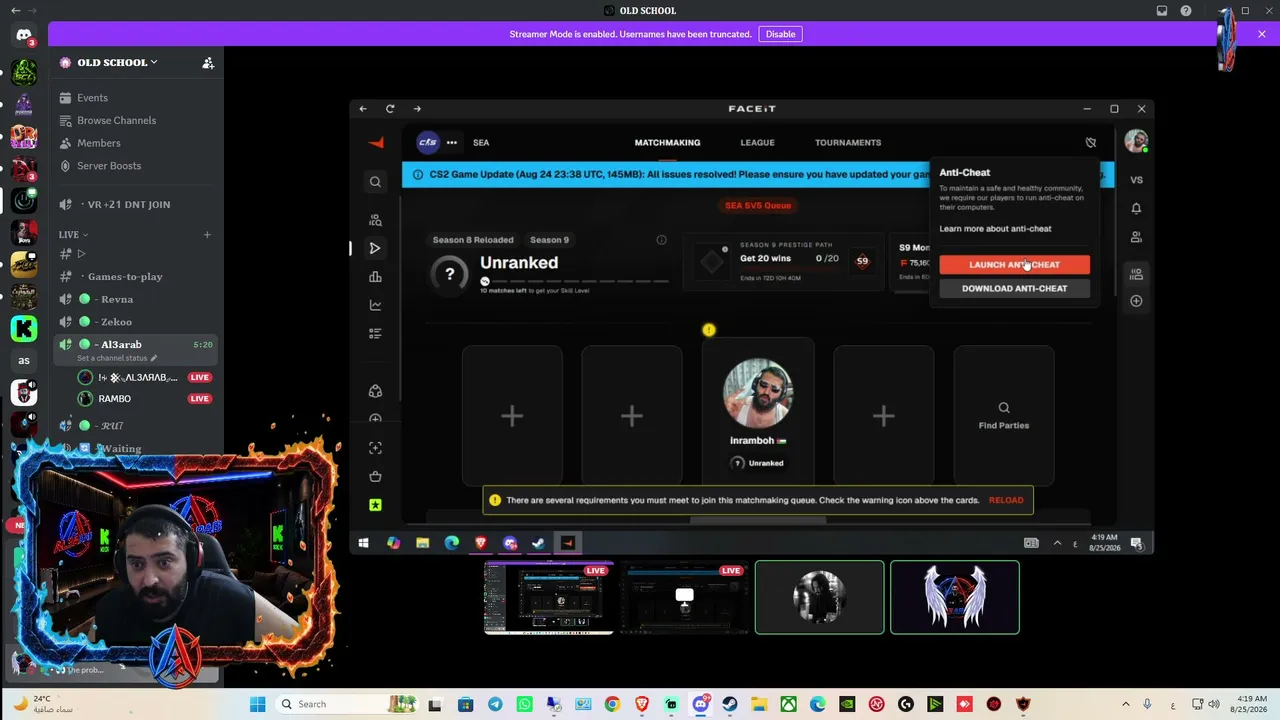The height and width of the screenshot is (720, 1280).
Task: Show hidden icons in host taskbar tray
Action: pyautogui.click(x=1126, y=704)
